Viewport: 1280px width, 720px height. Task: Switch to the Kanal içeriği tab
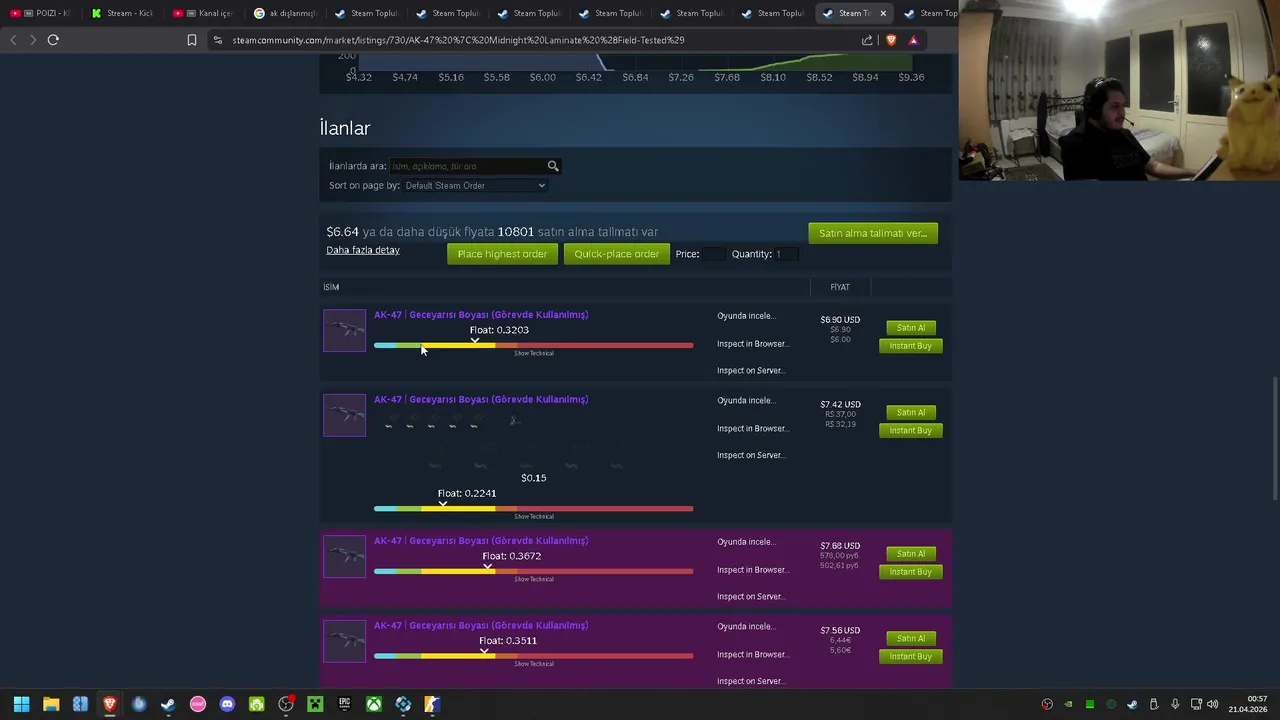[x=203, y=13]
